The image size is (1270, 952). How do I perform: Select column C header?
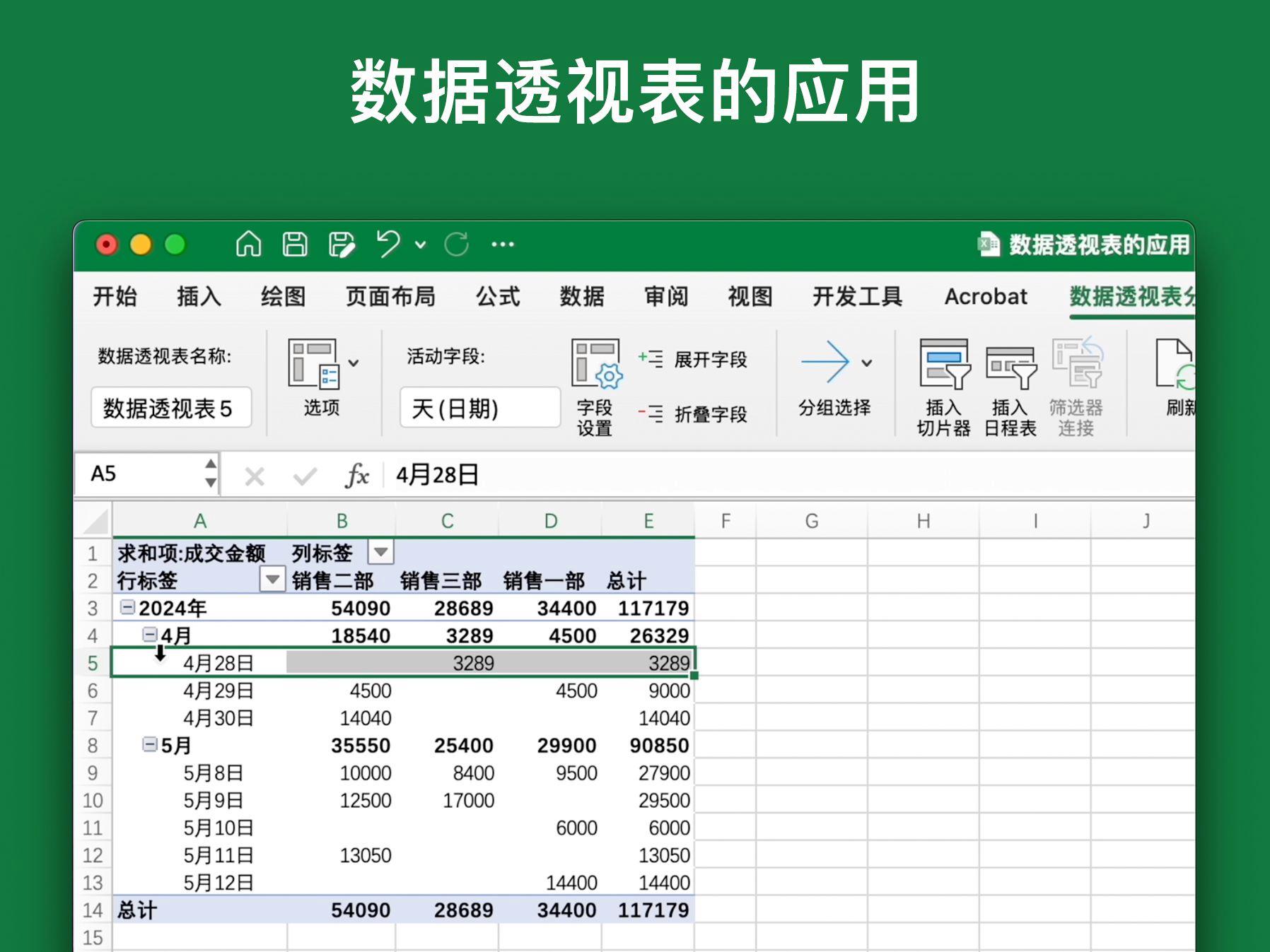pos(447,521)
